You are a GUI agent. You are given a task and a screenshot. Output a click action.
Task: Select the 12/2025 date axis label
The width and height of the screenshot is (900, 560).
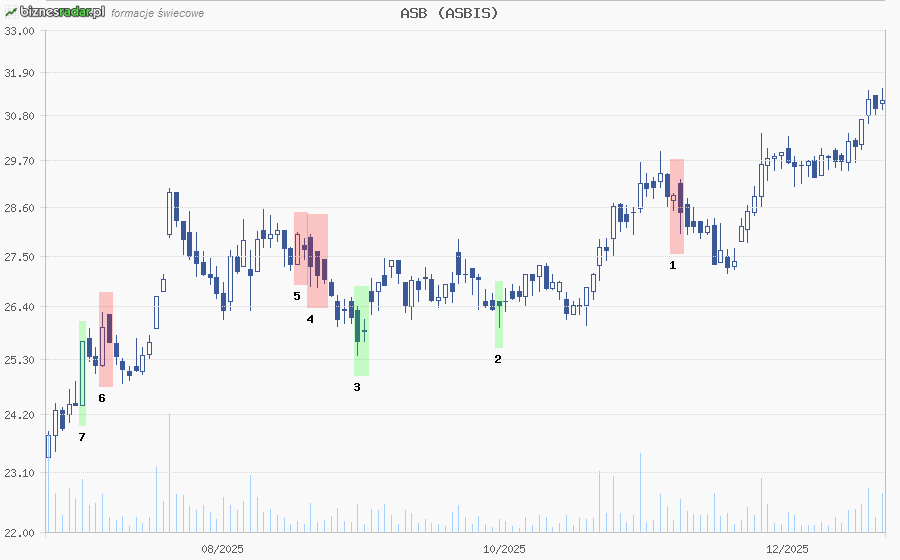[x=786, y=548]
